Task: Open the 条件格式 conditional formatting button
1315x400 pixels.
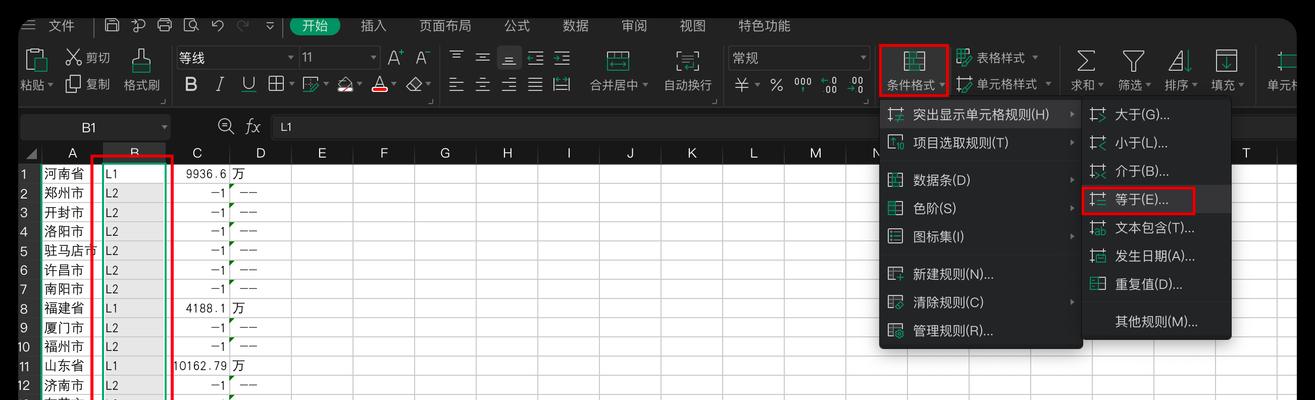Action: pyautogui.click(x=914, y=70)
